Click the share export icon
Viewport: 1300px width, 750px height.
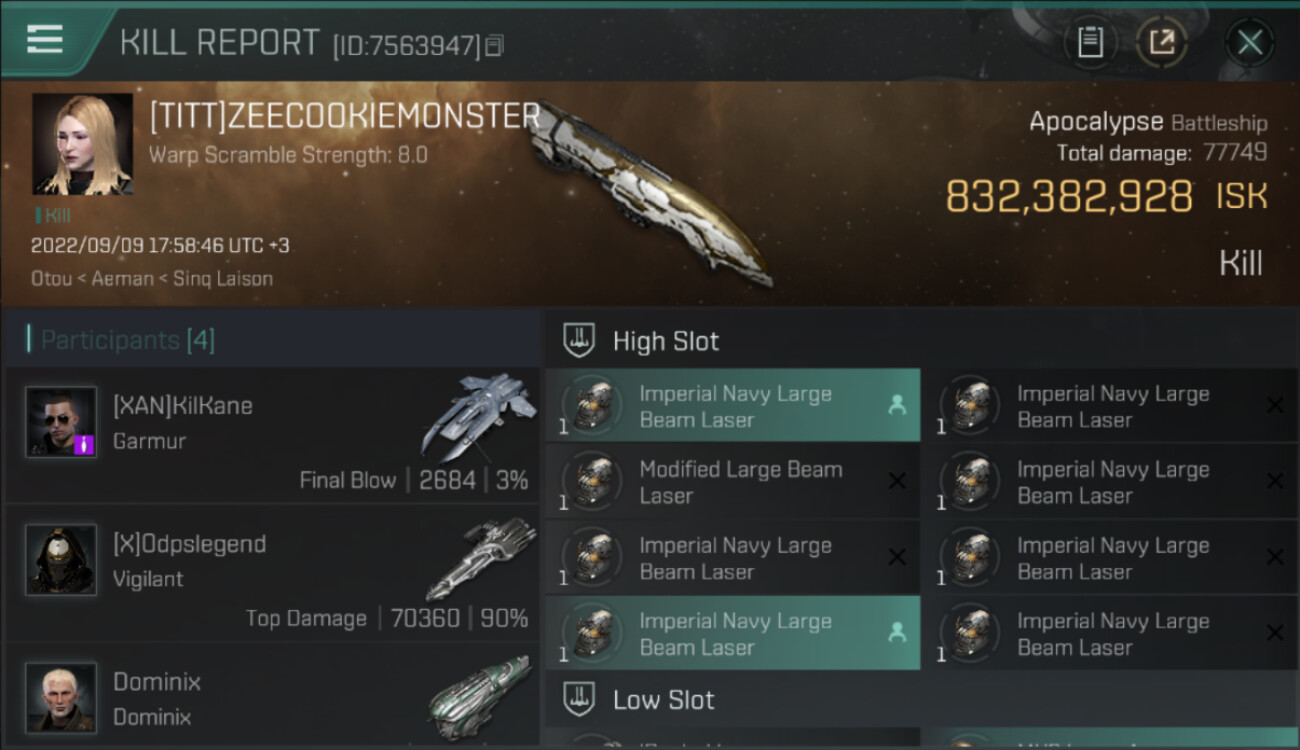tap(1161, 42)
